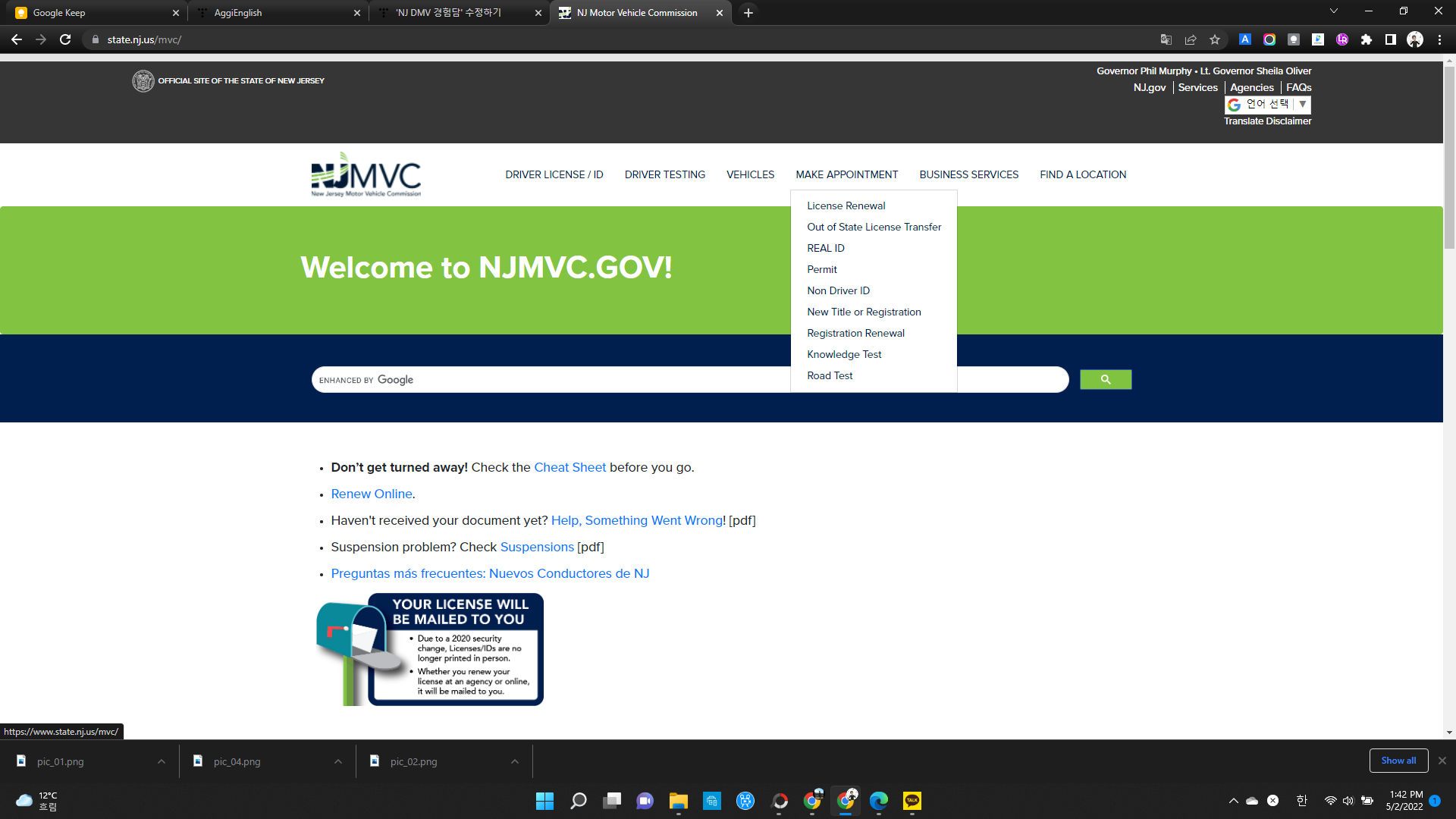Image resolution: width=1456 pixels, height=819 pixels.
Task: Click the green search magnifier button
Action: pyautogui.click(x=1105, y=379)
